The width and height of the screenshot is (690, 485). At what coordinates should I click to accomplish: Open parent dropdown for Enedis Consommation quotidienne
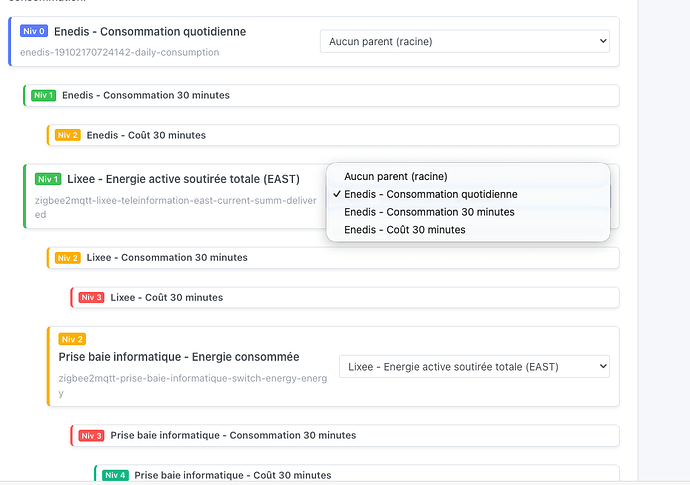pyautogui.click(x=465, y=41)
